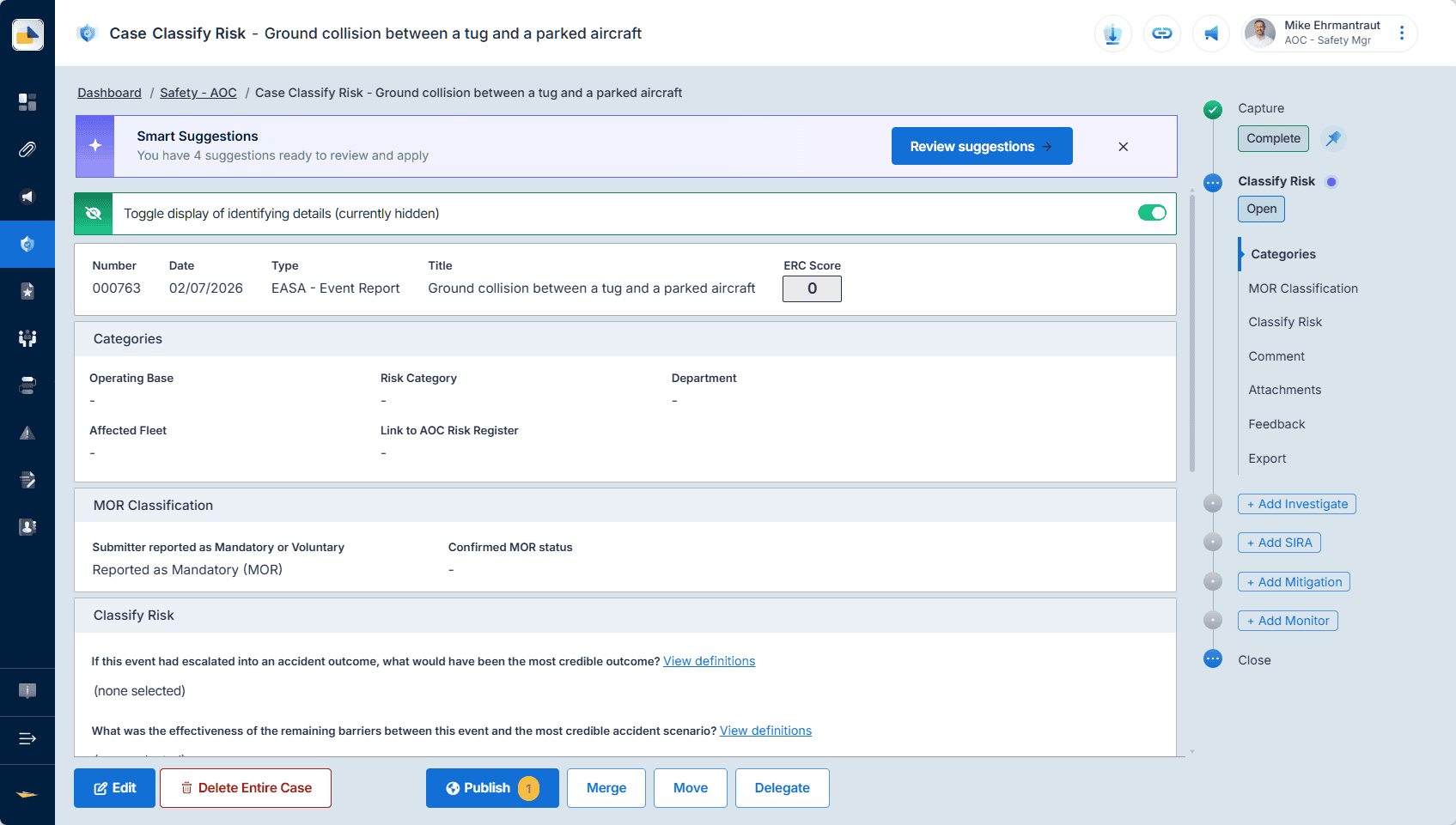Image resolution: width=1456 pixels, height=825 pixels.
Task: Select the Capture step checkmark
Action: [1213, 109]
